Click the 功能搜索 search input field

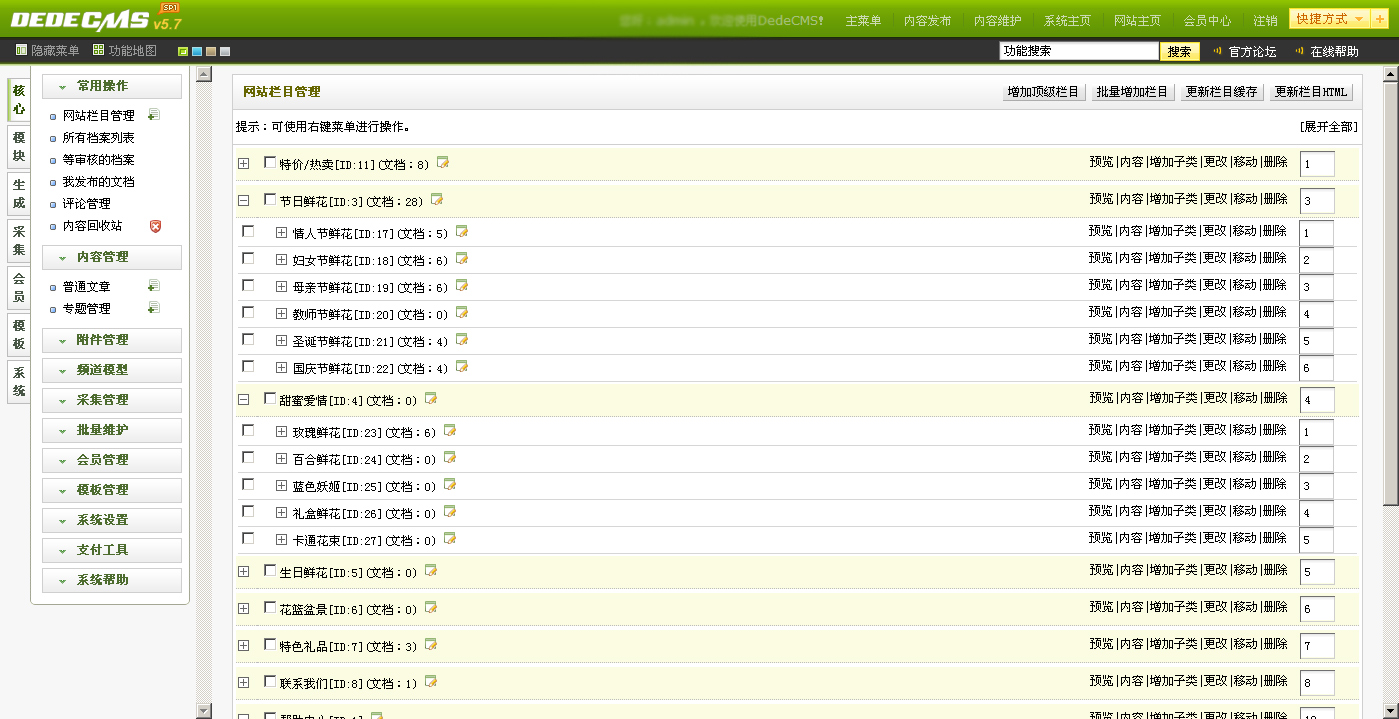pos(1078,51)
